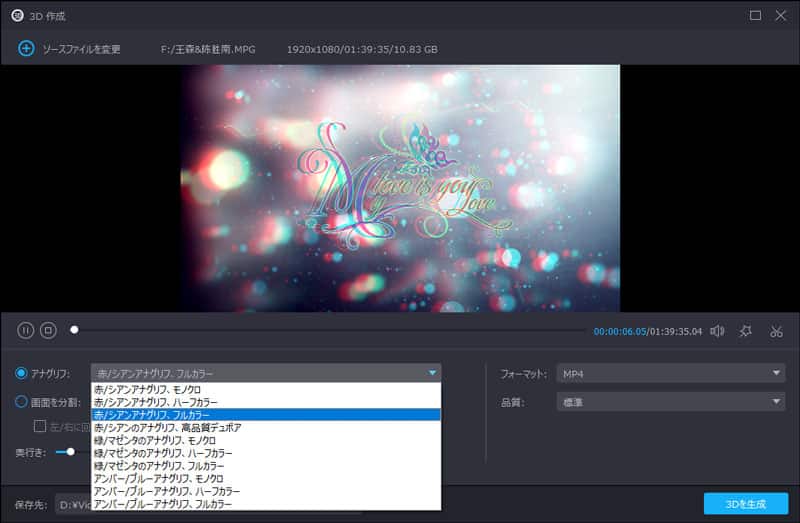This screenshot has width=800, height=523.
Task: Click the 3Dを生成 button
Action: [745, 504]
